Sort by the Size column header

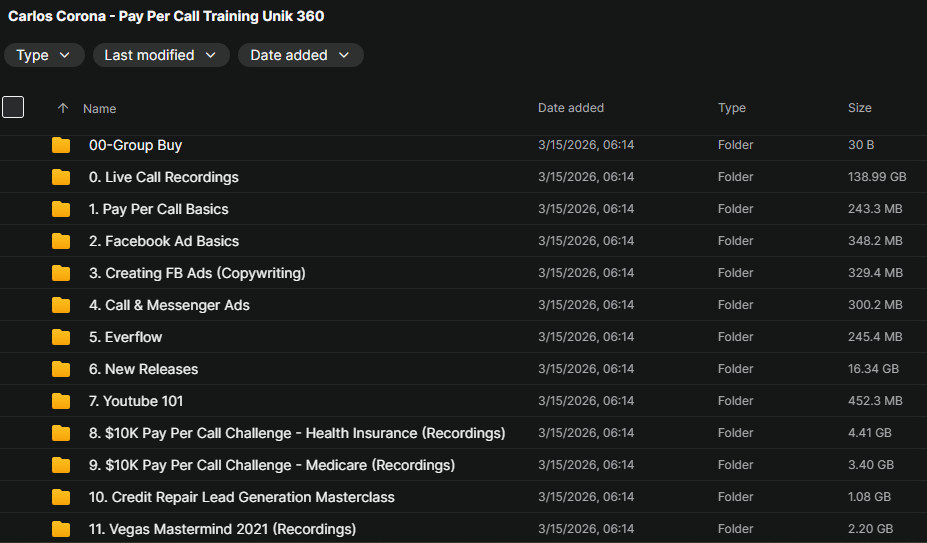click(x=859, y=108)
